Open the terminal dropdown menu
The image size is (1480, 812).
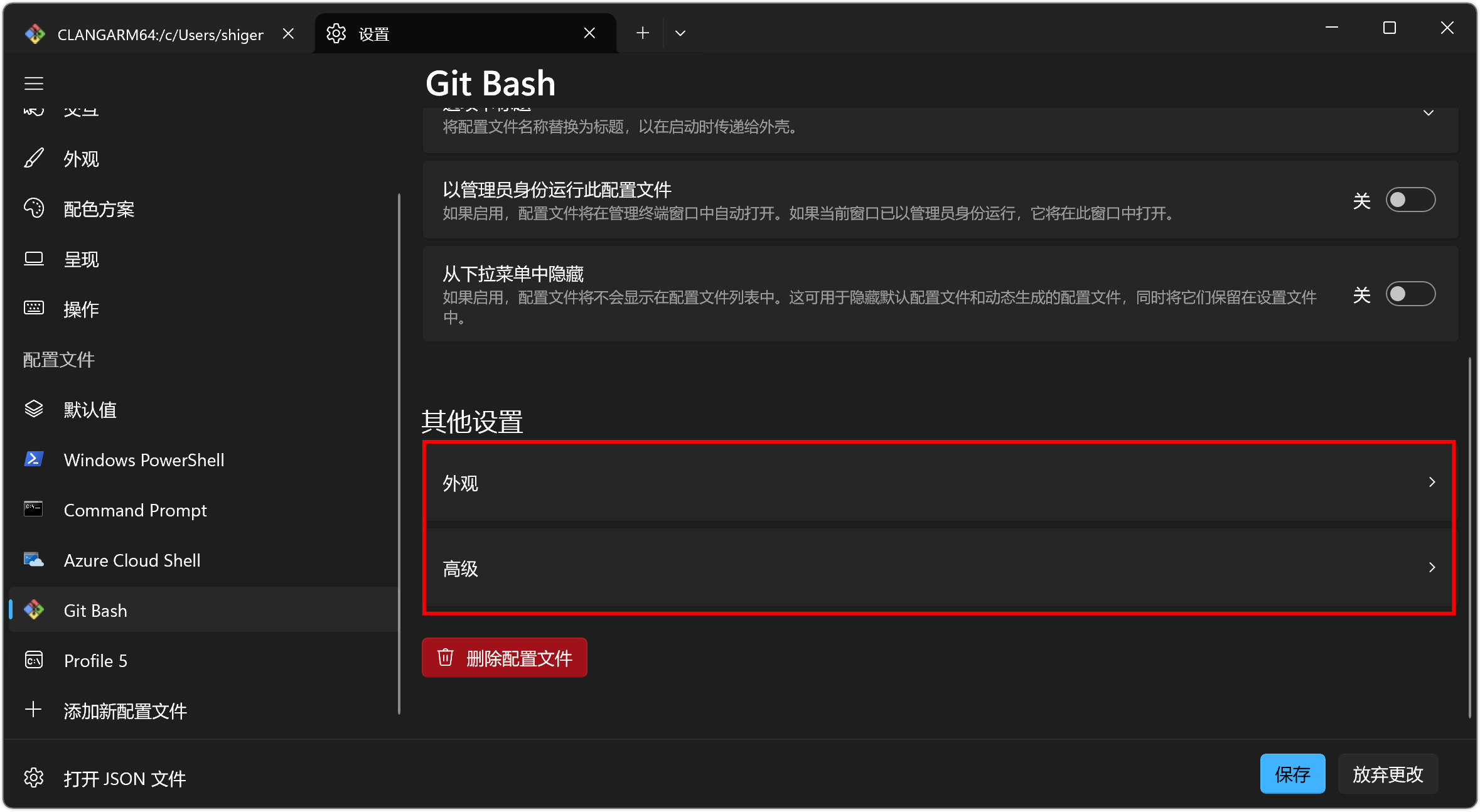680,32
